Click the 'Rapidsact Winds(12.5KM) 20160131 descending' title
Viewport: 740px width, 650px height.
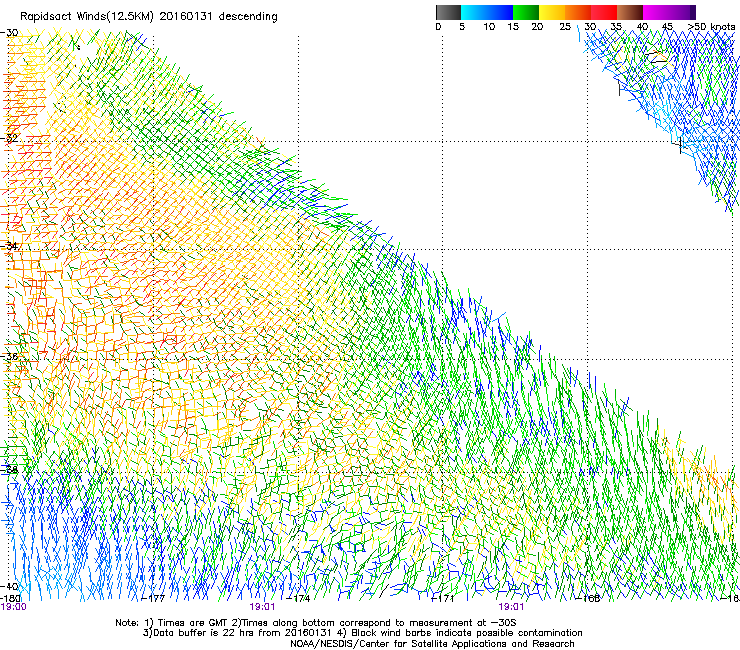point(149,17)
